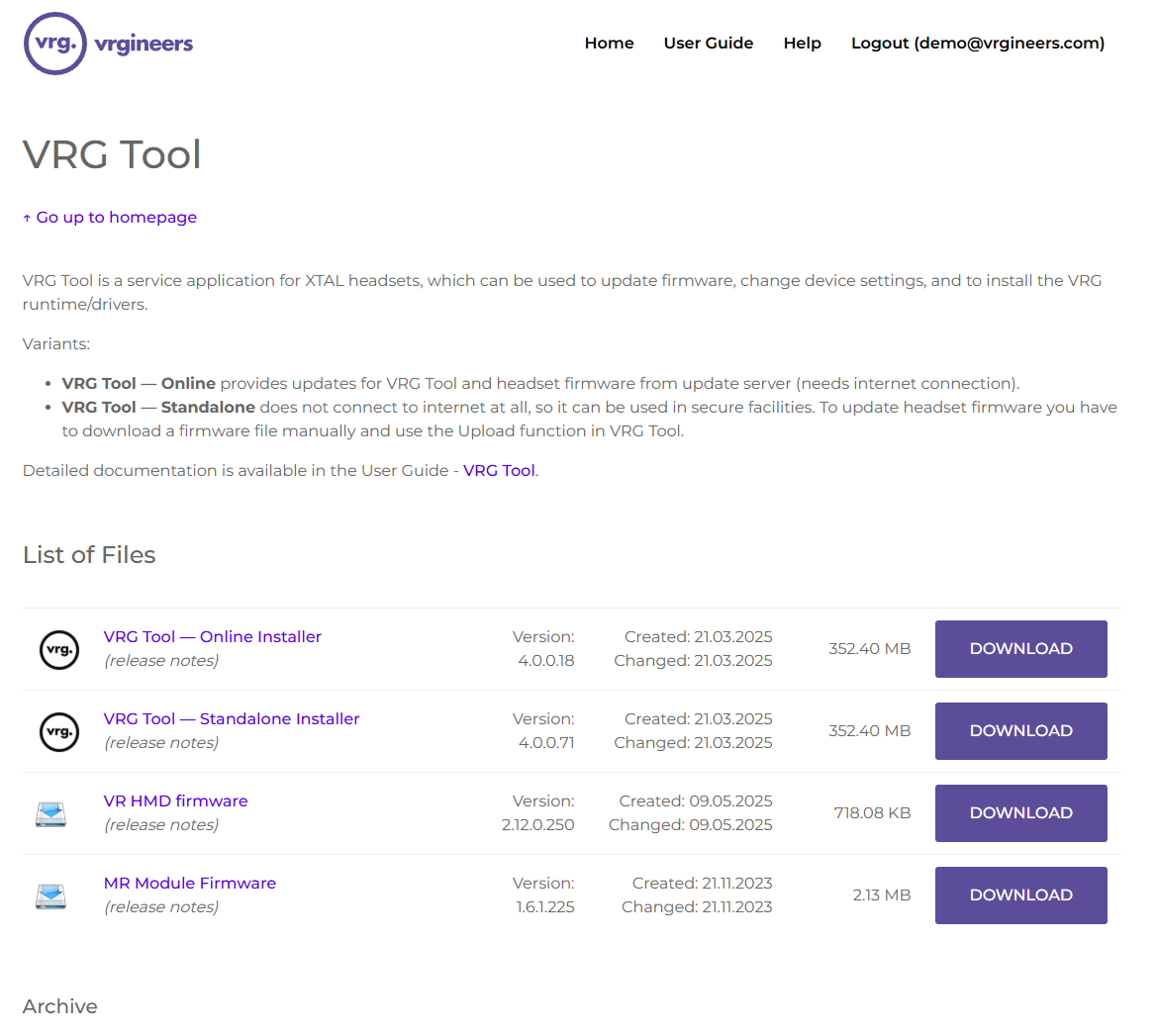1157x1036 pixels.
Task: Download the VRG Tool Standalone Installer
Action: coord(1021,731)
